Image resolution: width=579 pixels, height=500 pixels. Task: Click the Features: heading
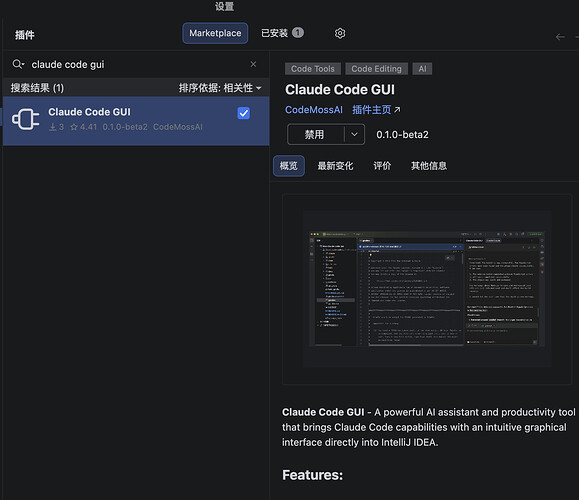(x=312, y=475)
